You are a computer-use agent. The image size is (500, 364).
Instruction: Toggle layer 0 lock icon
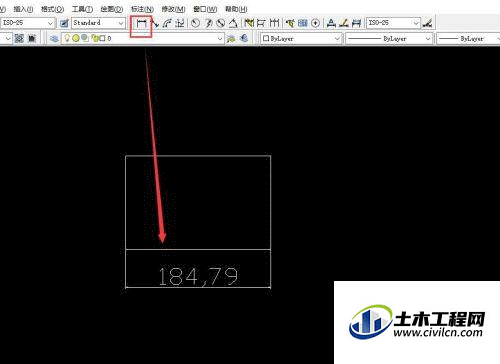pos(94,39)
